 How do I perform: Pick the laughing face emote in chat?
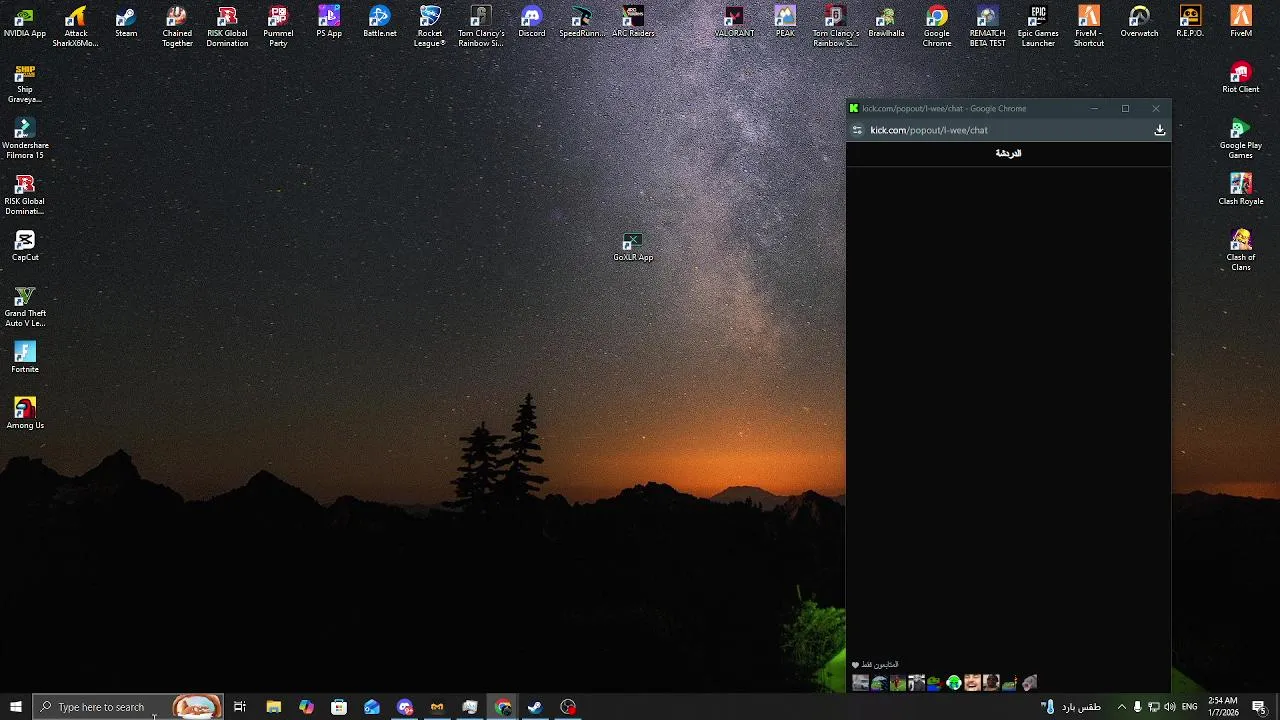coord(972,683)
